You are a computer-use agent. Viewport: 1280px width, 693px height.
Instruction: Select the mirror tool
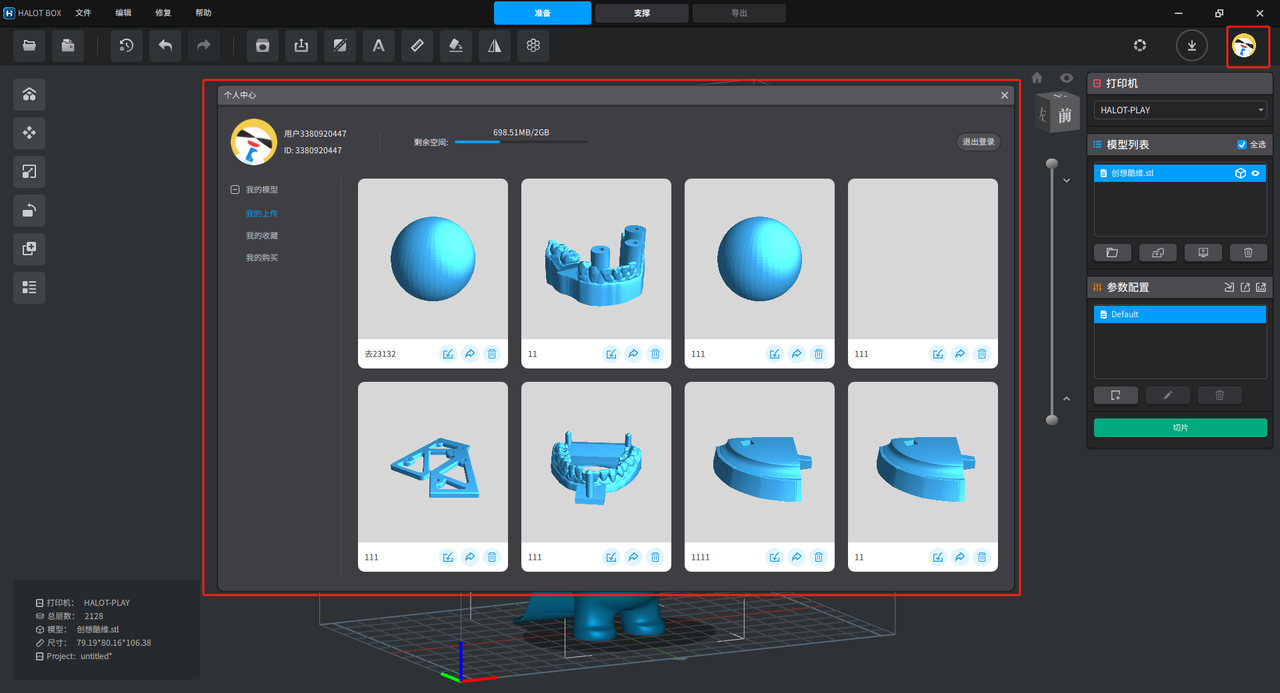pos(495,45)
